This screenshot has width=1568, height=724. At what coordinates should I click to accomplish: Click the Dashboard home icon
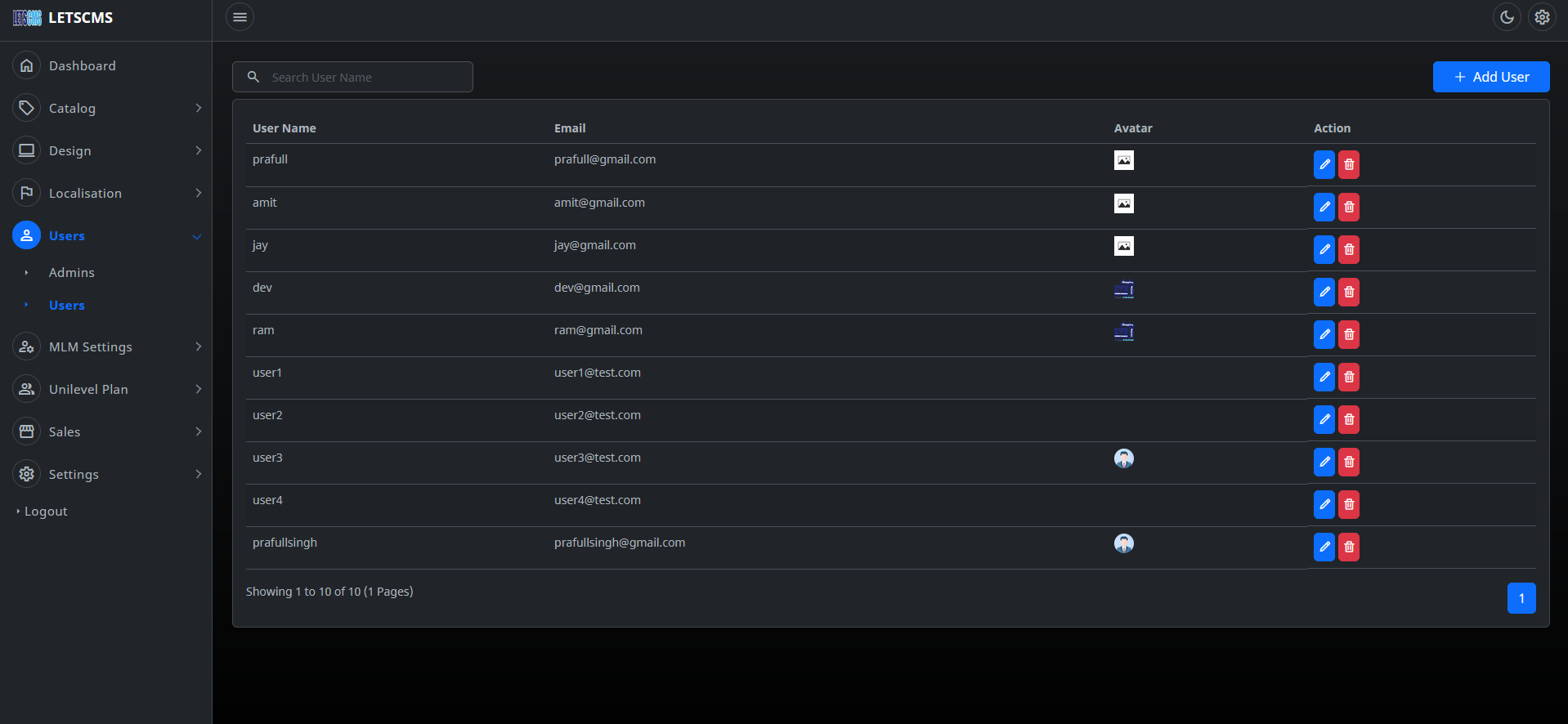click(27, 65)
